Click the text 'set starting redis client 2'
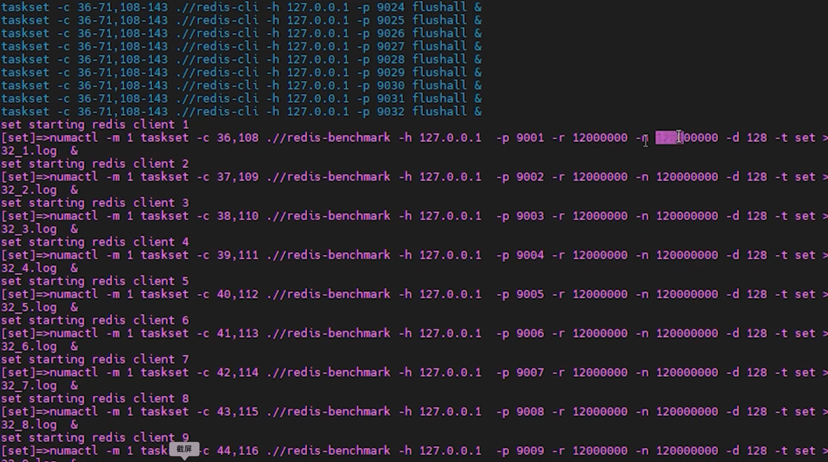Viewport: 828px width, 462px height. coord(95,164)
